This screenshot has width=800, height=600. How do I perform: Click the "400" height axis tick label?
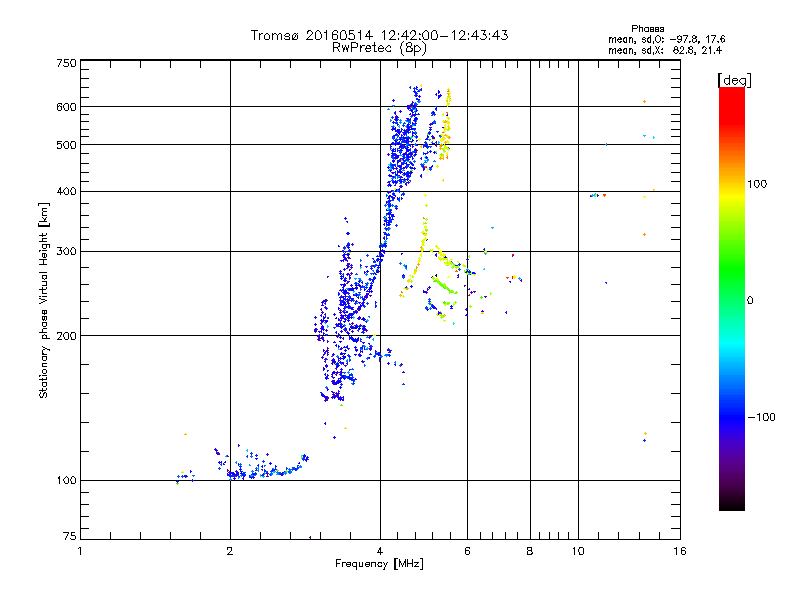click(66, 191)
